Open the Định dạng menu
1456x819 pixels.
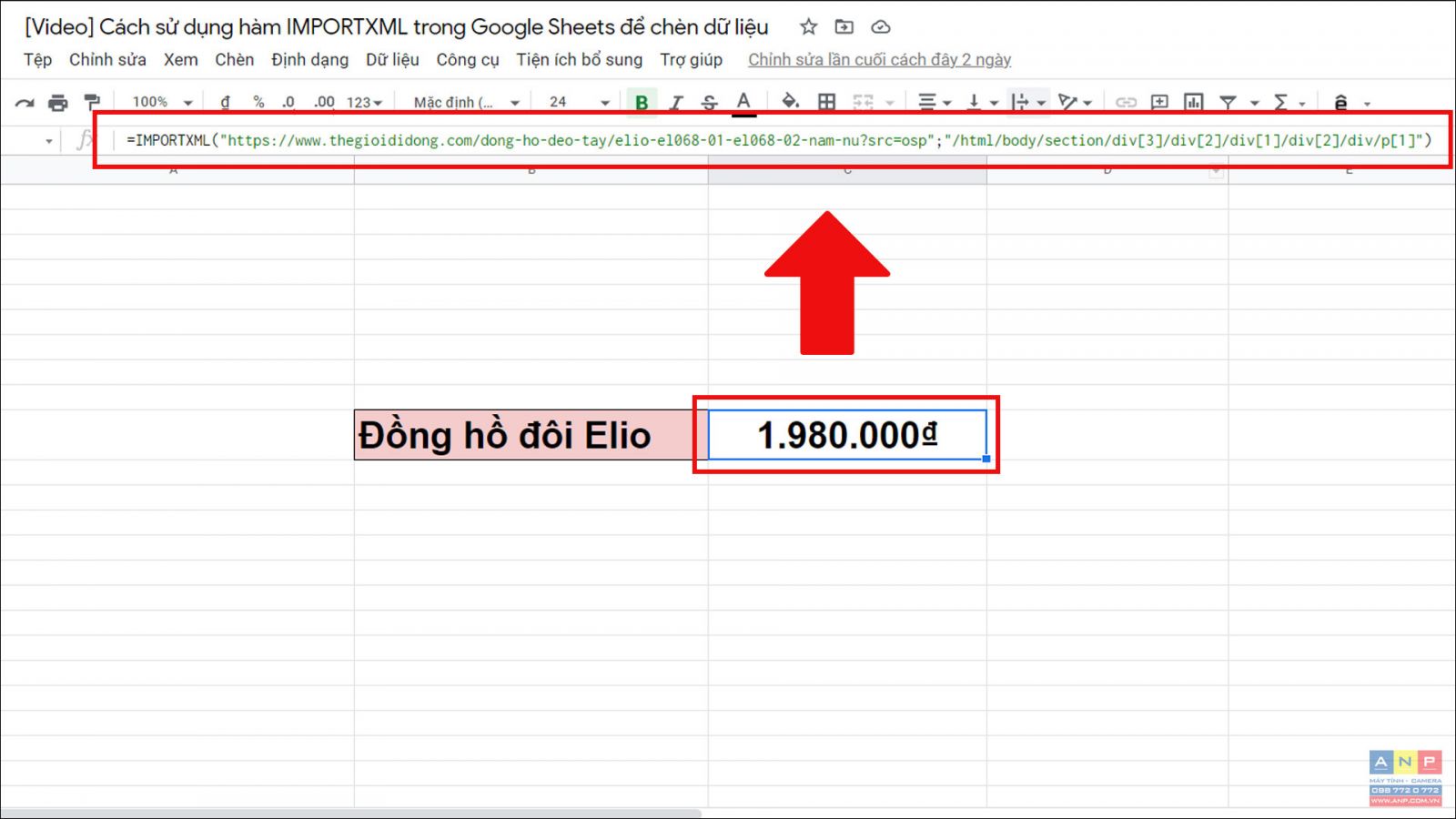pos(309,60)
